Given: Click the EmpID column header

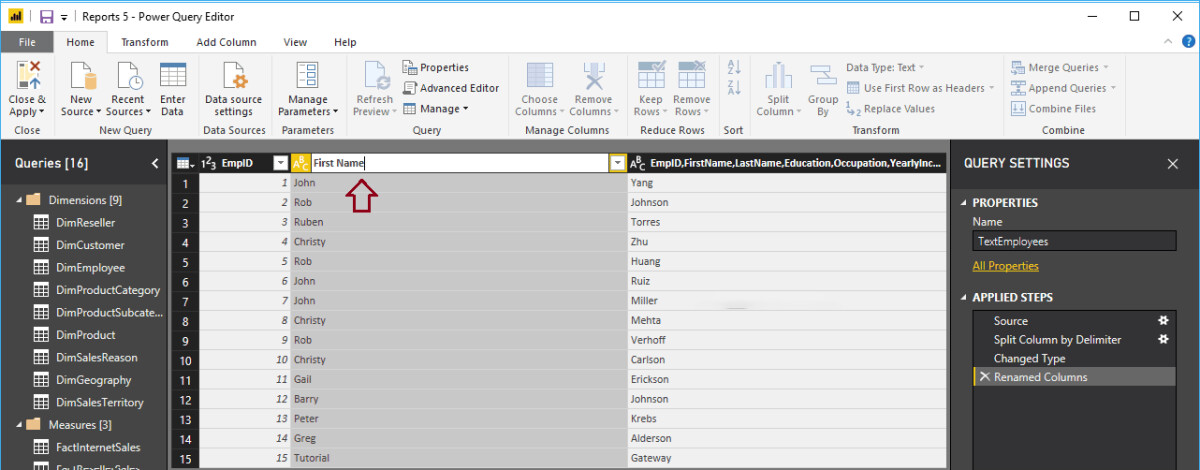Looking at the screenshot, I should [236, 163].
